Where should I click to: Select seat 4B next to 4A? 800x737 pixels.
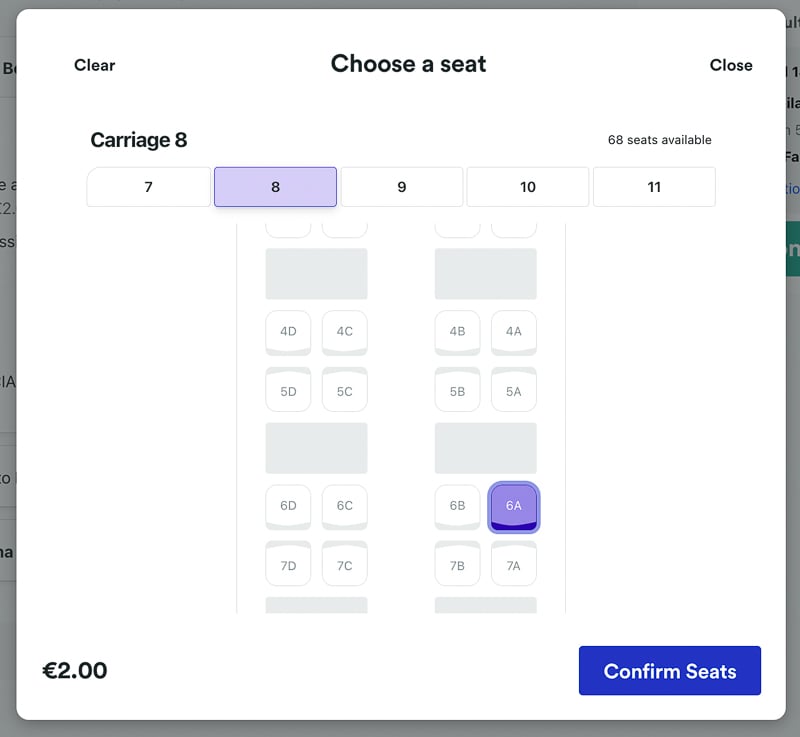(x=457, y=332)
